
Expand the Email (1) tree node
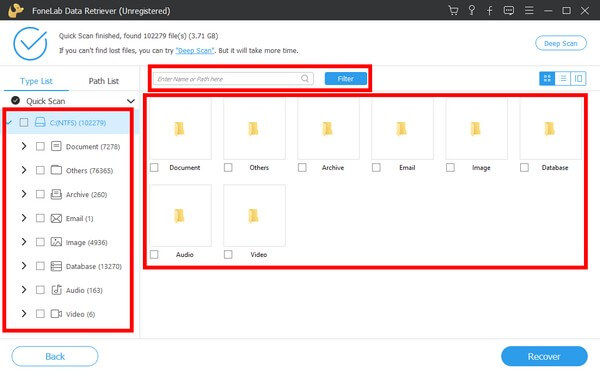[24, 218]
